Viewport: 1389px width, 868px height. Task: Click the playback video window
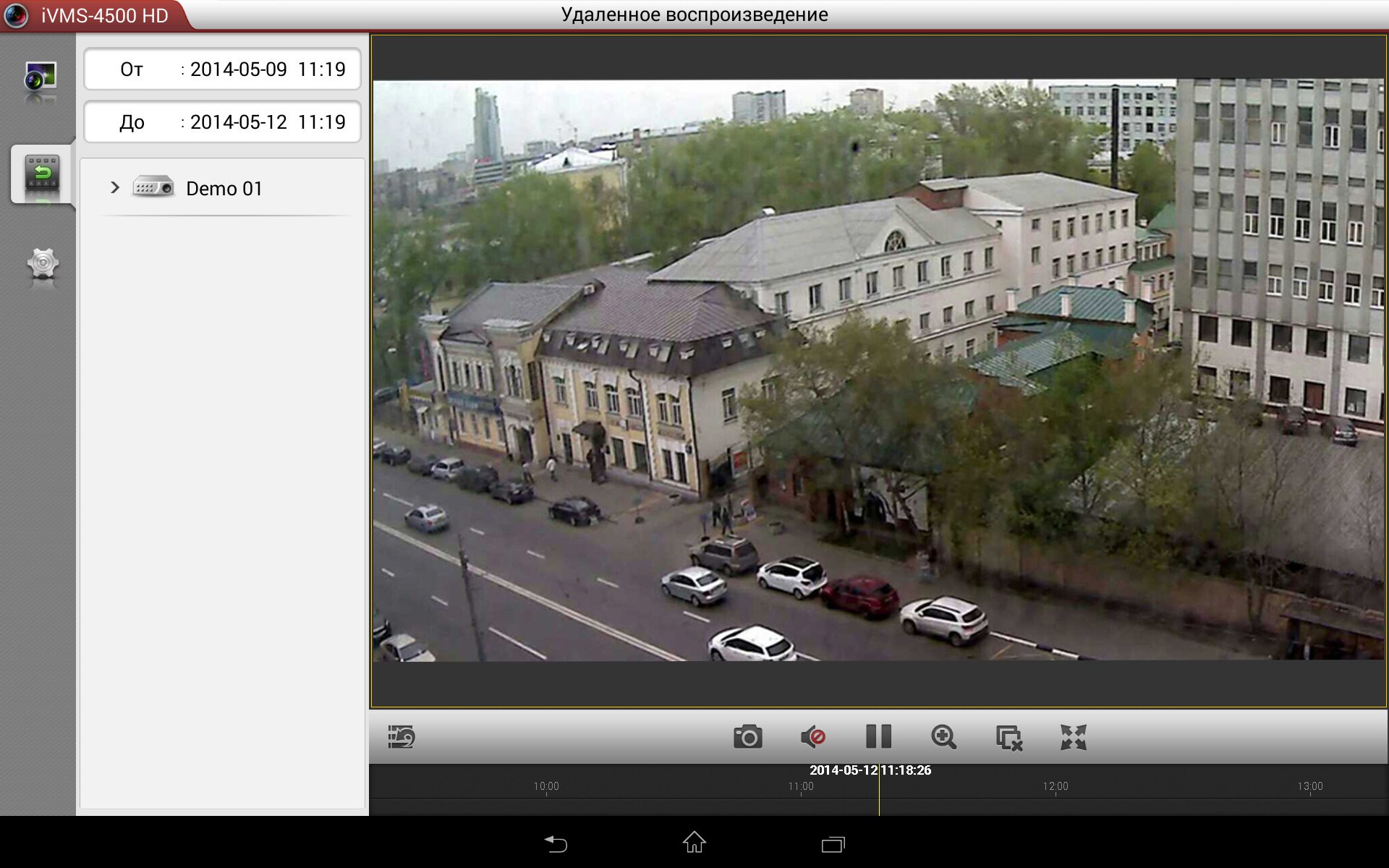(879, 371)
